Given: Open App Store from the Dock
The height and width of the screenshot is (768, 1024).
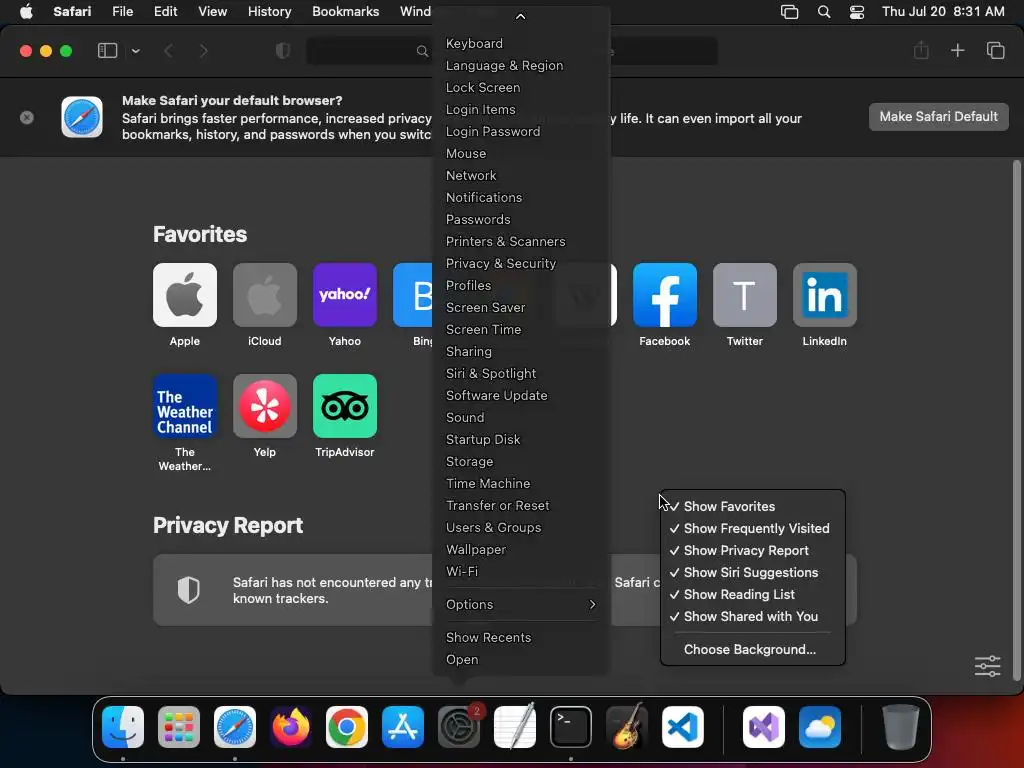Looking at the screenshot, I should pos(403,727).
